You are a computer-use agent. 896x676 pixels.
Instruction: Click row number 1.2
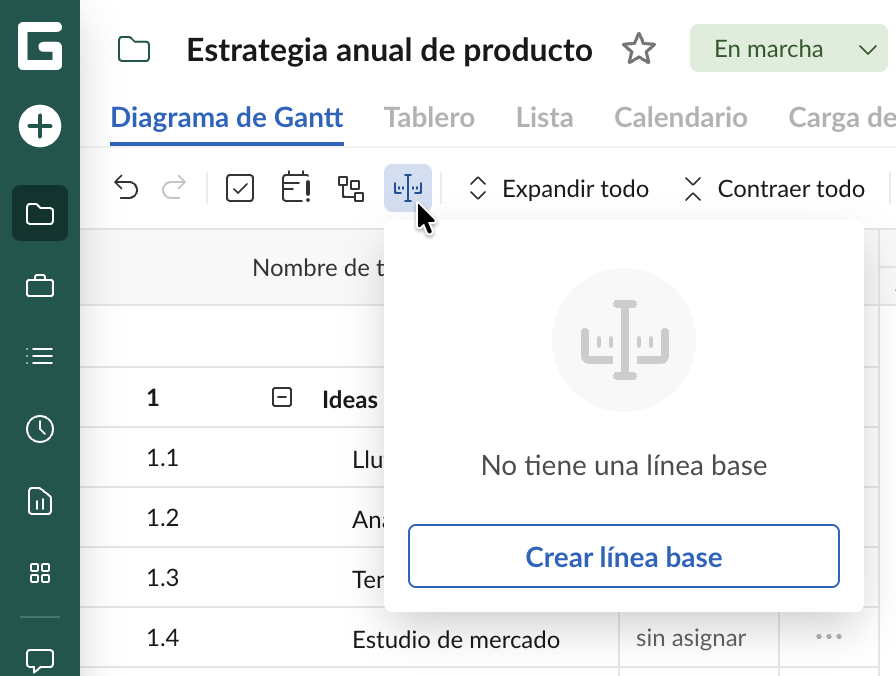(162, 518)
